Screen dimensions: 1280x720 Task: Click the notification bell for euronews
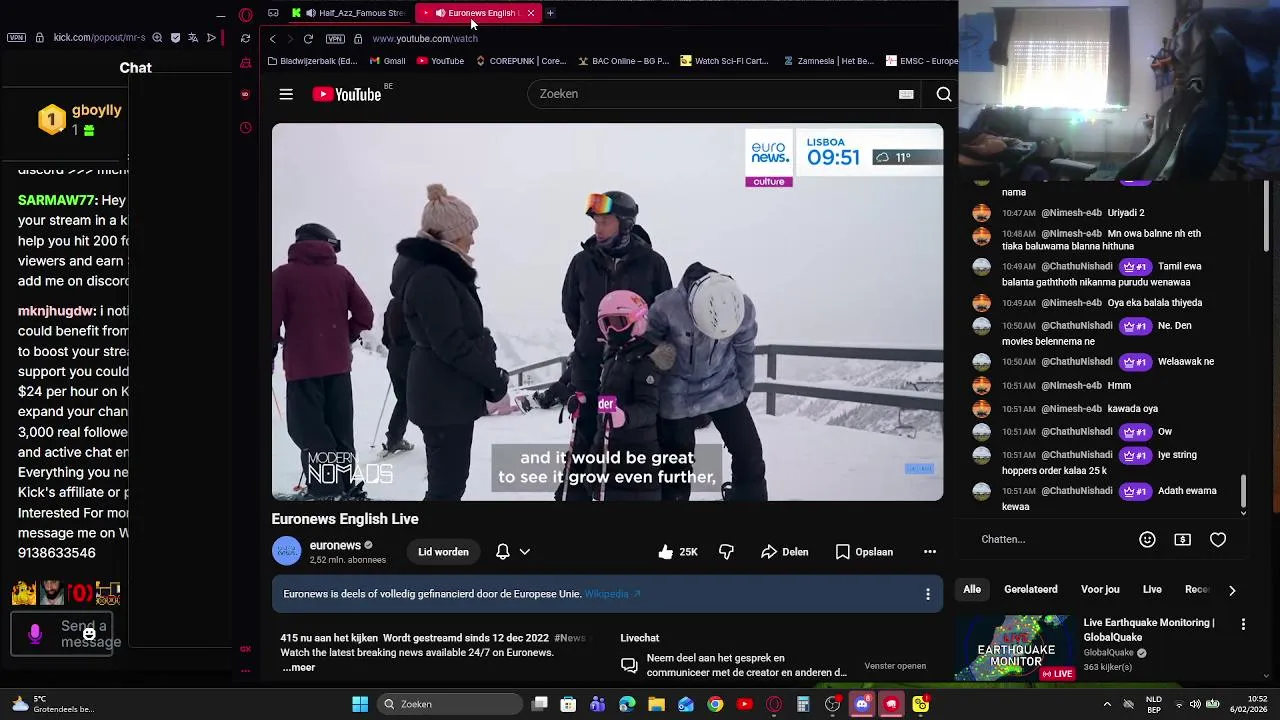(x=503, y=552)
